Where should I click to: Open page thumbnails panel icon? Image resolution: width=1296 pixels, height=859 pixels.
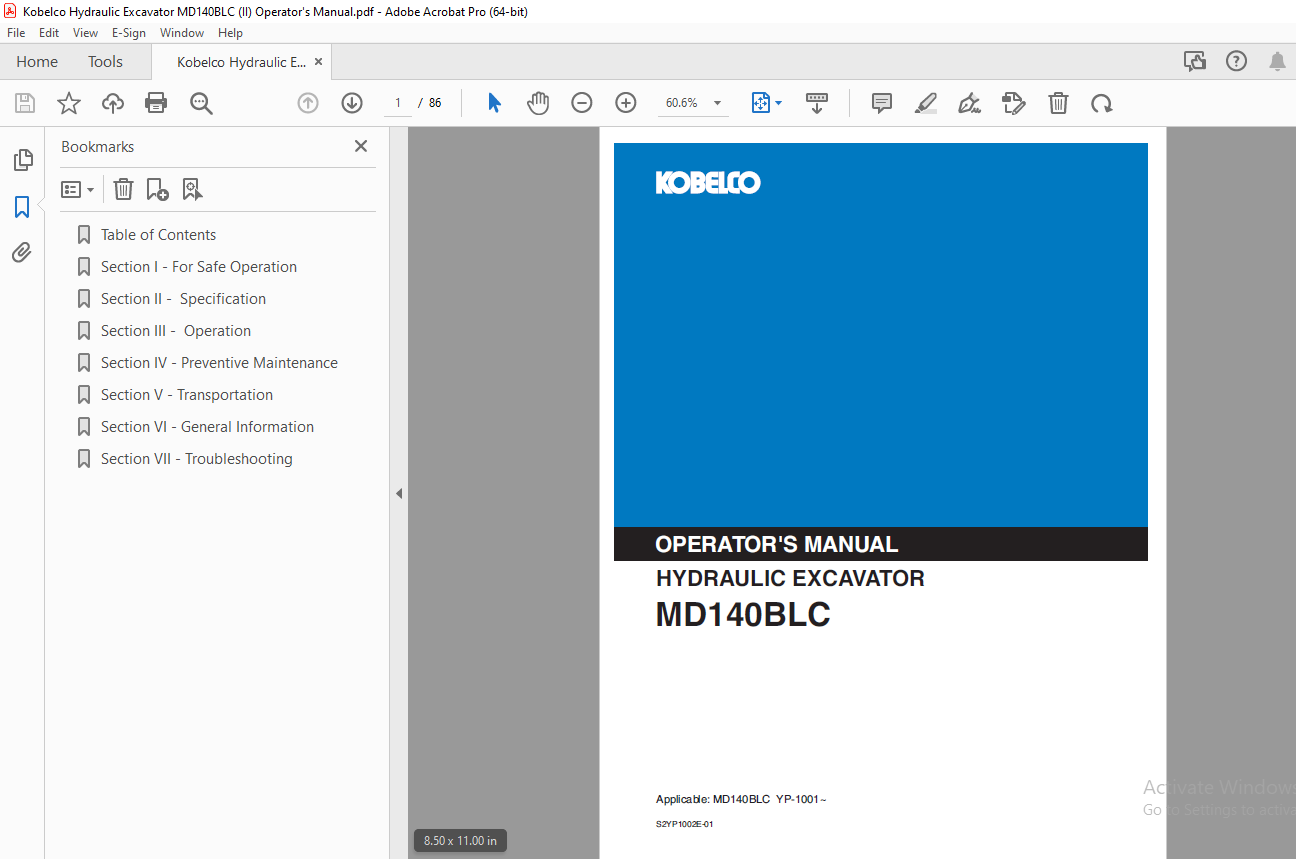(22, 159)
